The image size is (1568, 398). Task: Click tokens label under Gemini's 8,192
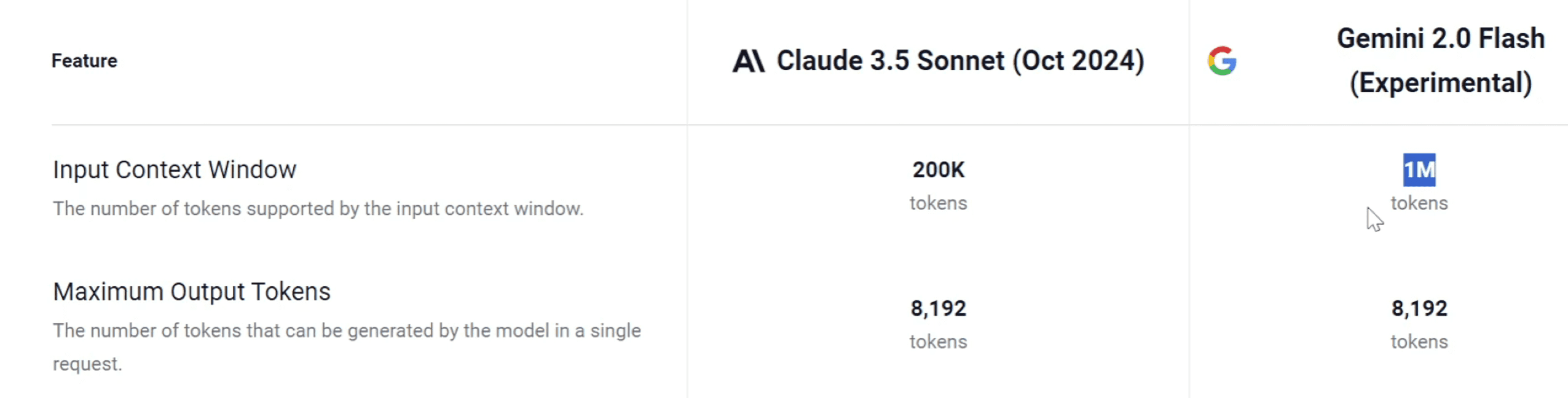click(x=1419, y=341)
